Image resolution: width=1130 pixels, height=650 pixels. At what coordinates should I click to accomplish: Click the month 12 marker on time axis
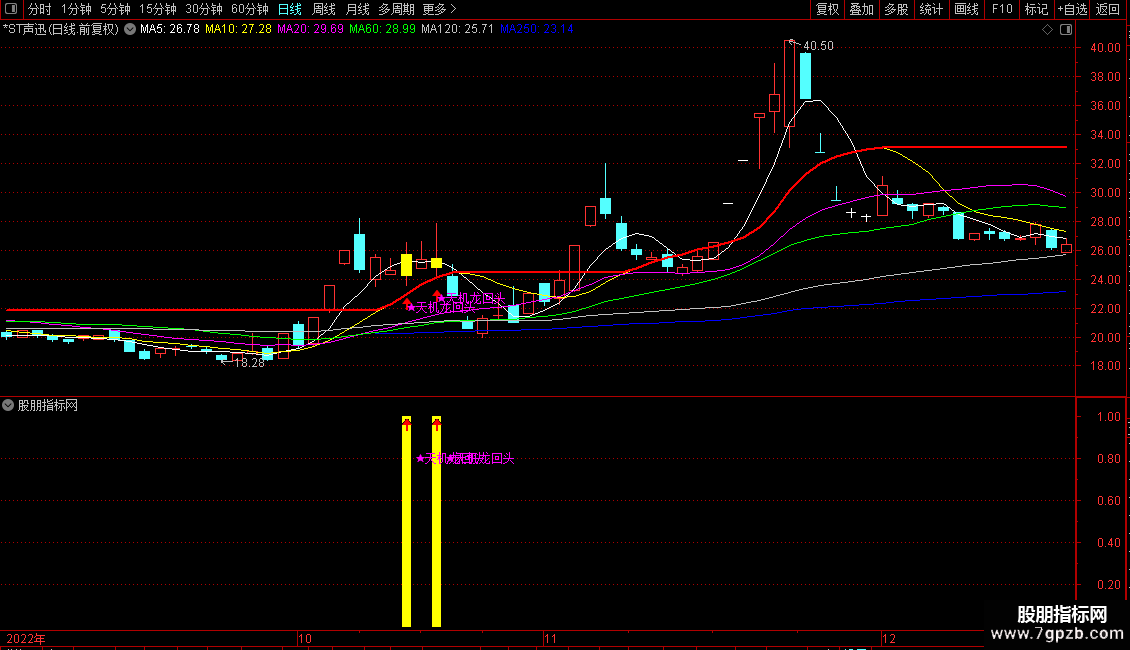[889, 638]
